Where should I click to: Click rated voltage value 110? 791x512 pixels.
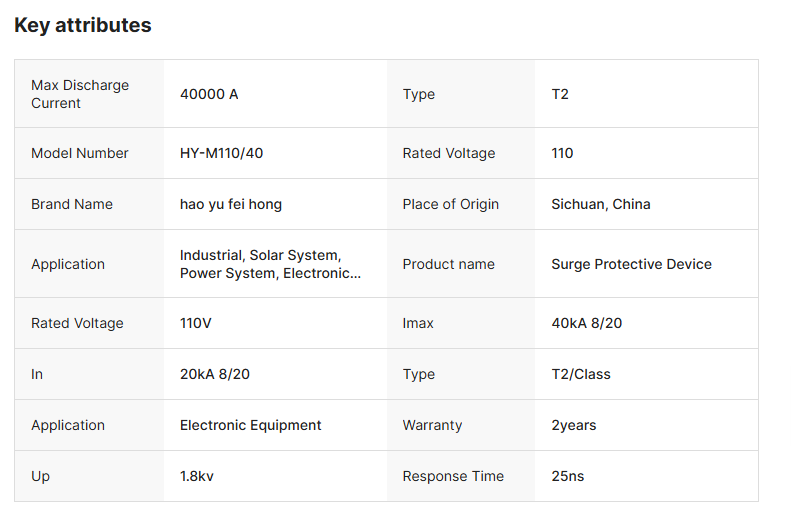tap(562, 153)
